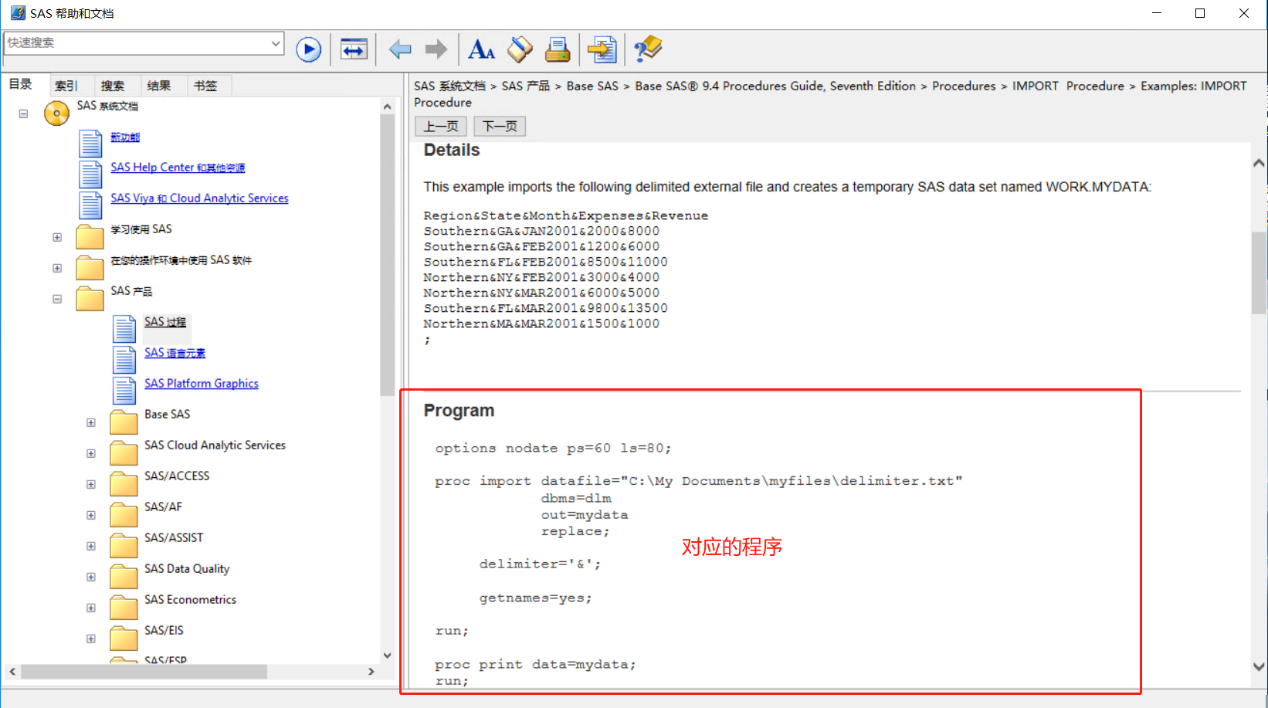Screen dimensions: 1268x708
Task: Click the 上一页 button
Action: (x=440, y=126)
